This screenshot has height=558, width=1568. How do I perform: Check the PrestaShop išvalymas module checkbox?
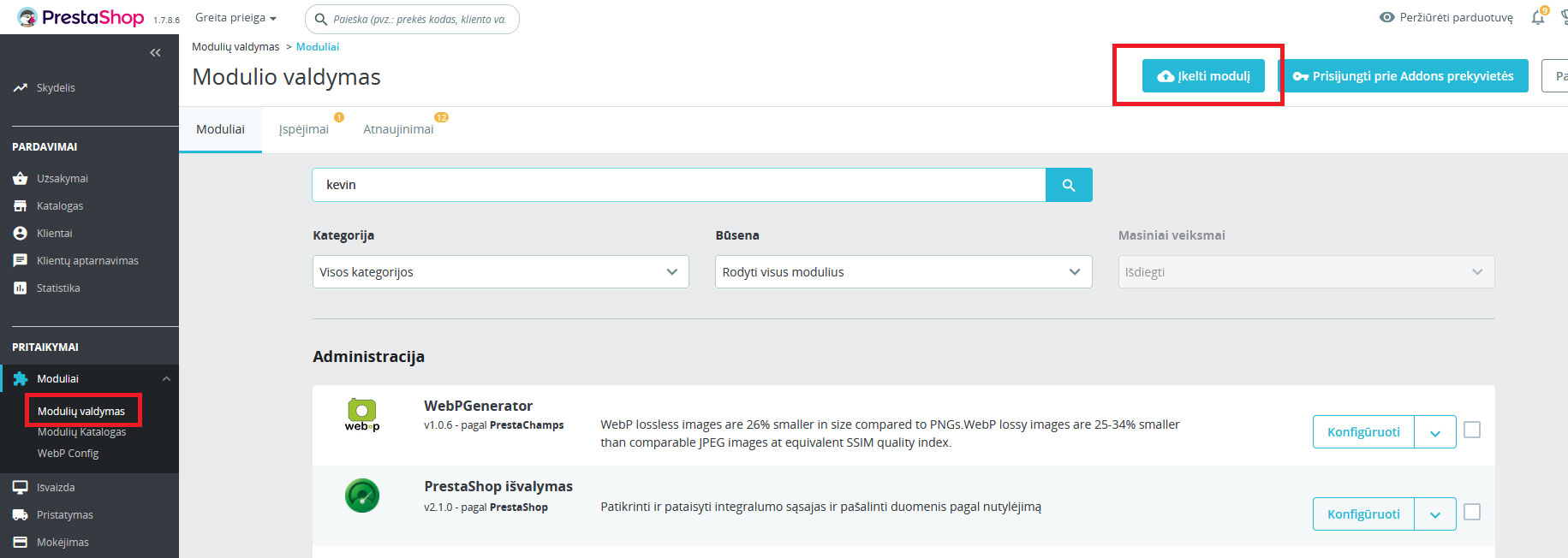[x=1472, y=512]
